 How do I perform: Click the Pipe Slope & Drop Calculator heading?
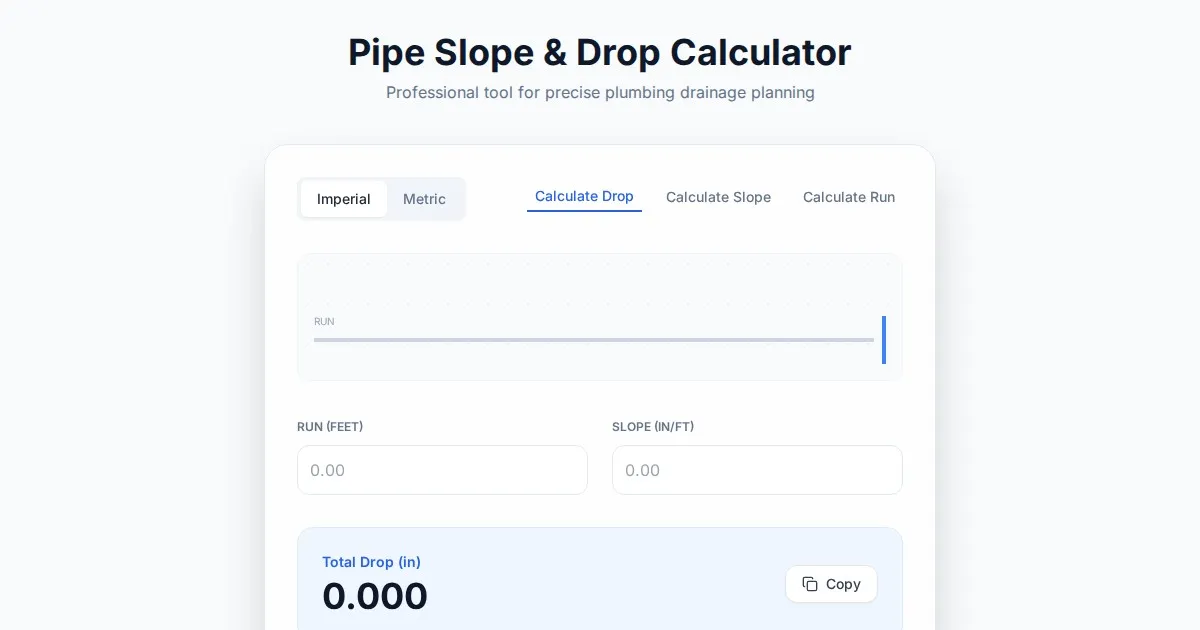click(600, 52)
